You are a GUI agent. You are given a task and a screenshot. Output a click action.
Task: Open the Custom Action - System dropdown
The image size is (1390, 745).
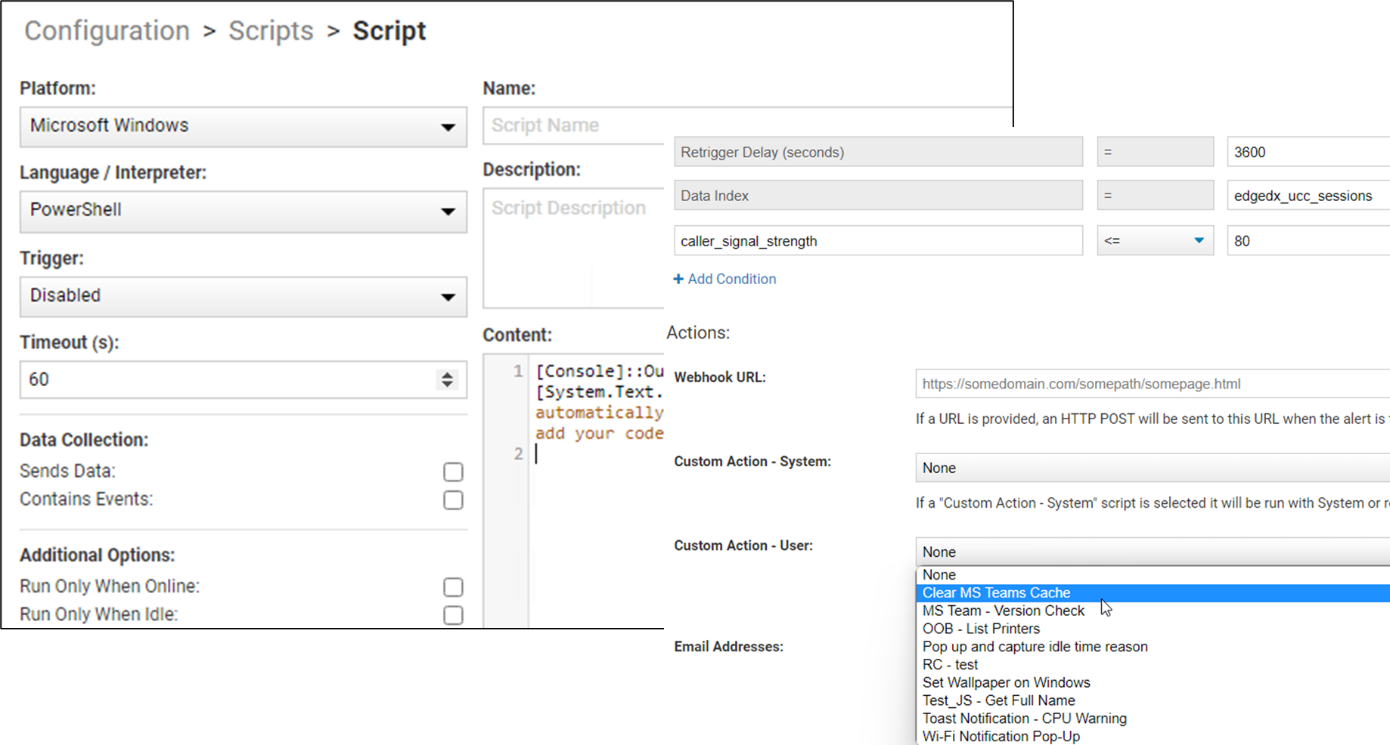[1153, 468]
